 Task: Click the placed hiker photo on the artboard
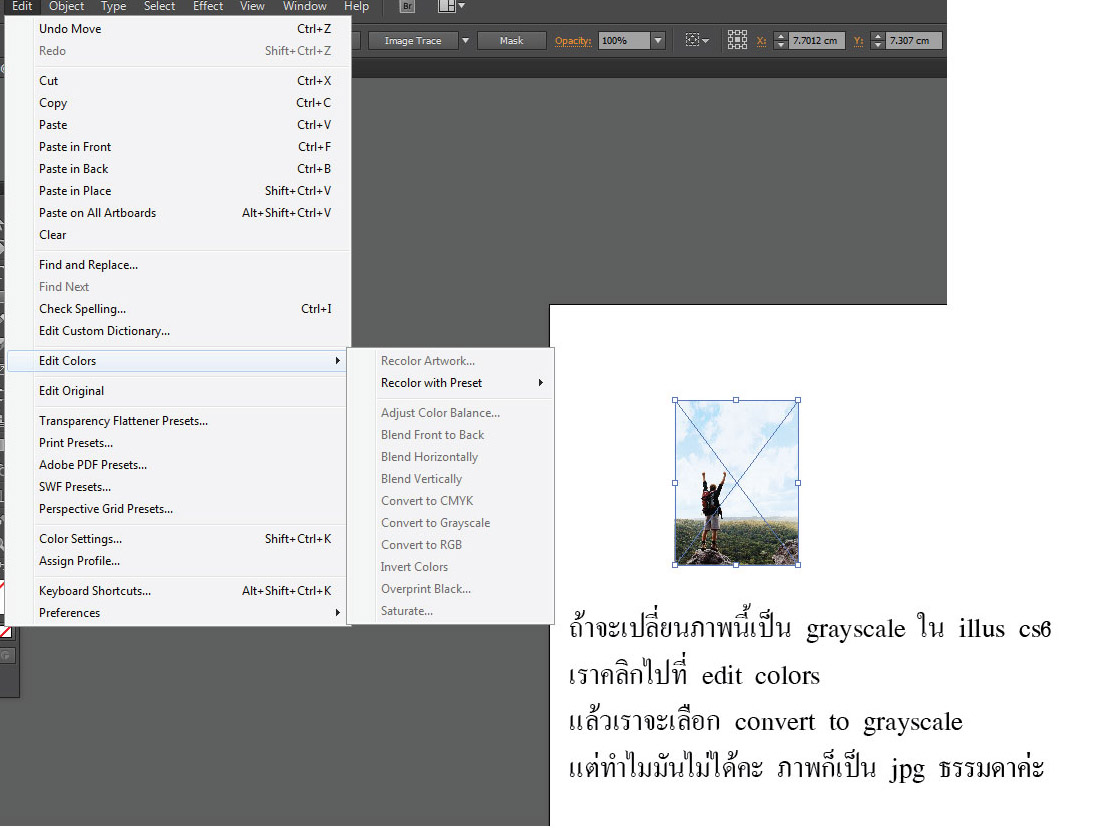[736, 483]
